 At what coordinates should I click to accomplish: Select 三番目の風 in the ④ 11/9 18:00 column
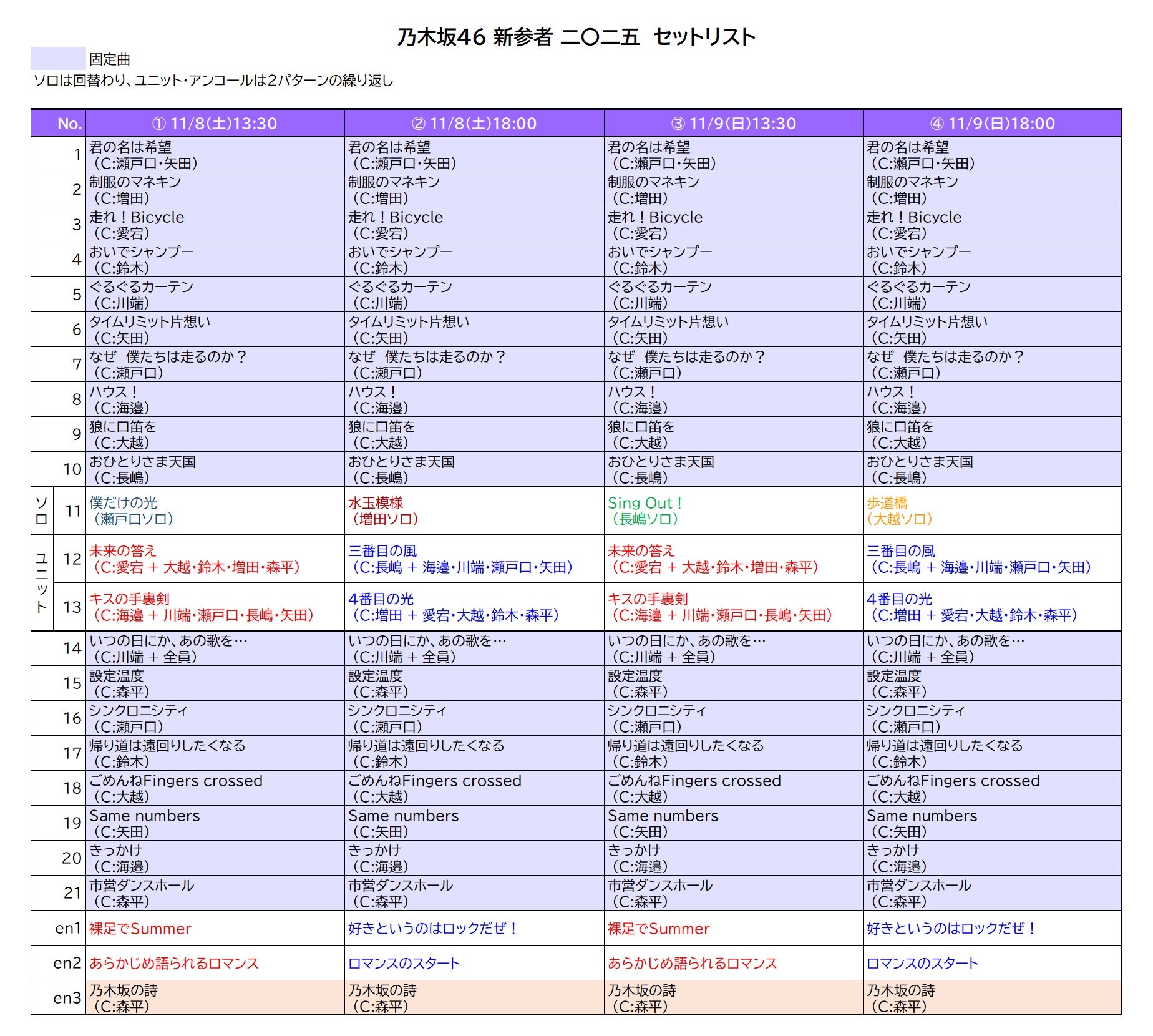(993, 559)
